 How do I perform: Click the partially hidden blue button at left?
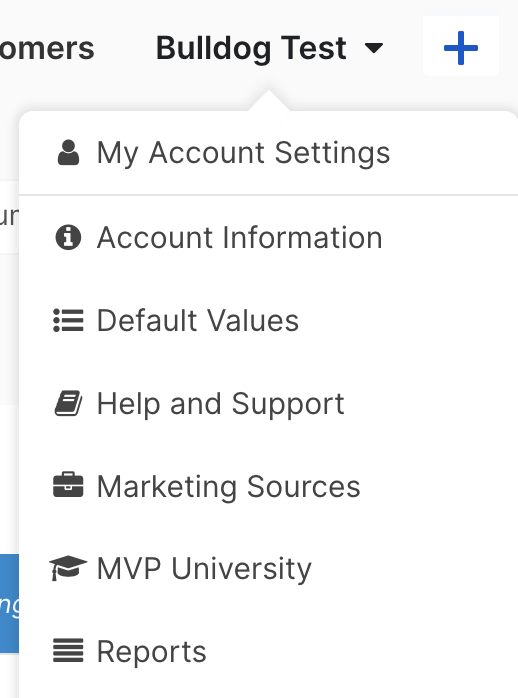pyautogui.click(x=9, y=604)
